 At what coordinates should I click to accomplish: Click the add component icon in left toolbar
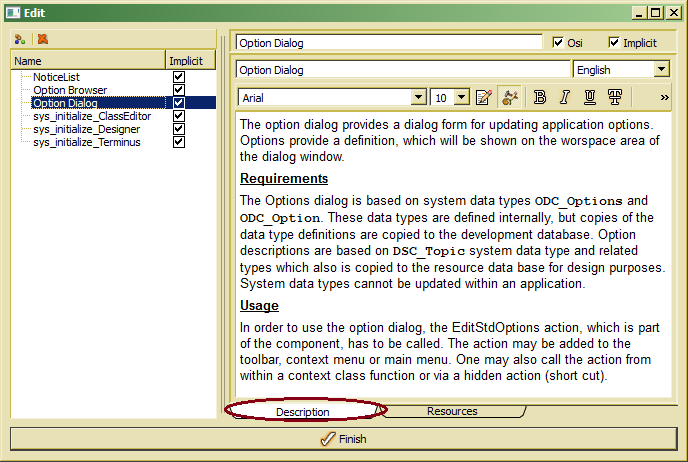19,39
